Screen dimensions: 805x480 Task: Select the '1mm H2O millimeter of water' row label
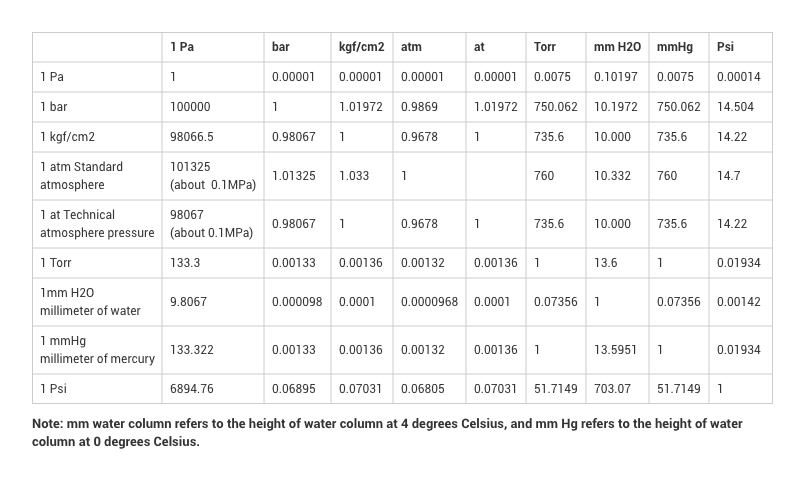(90, 302)
